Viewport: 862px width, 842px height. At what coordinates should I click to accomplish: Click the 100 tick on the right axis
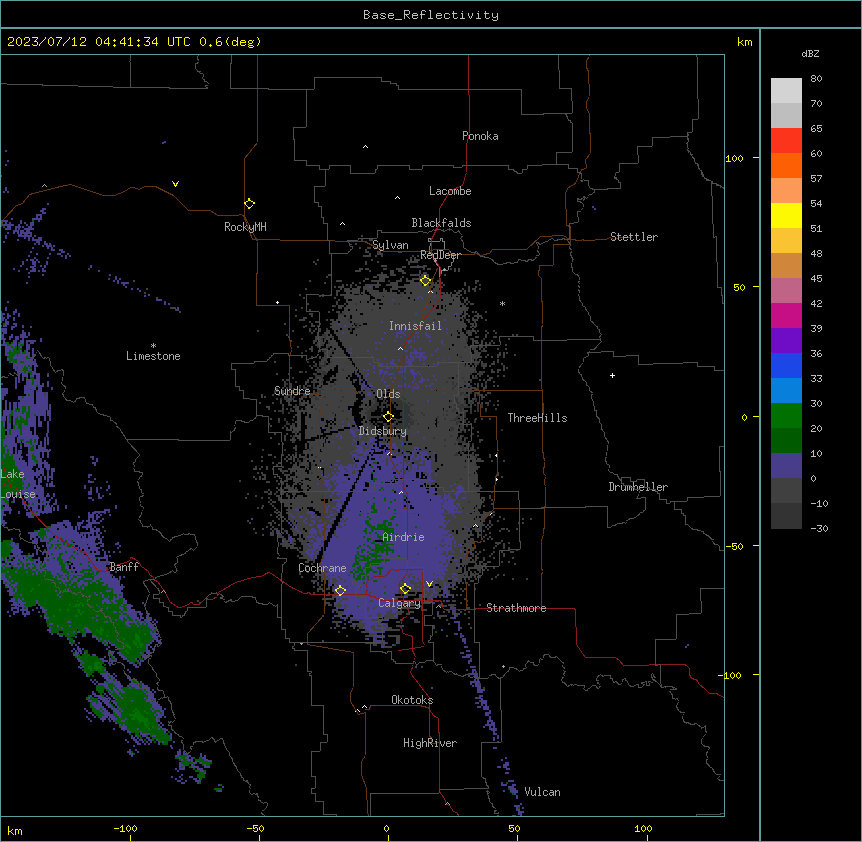pos(734,158)
